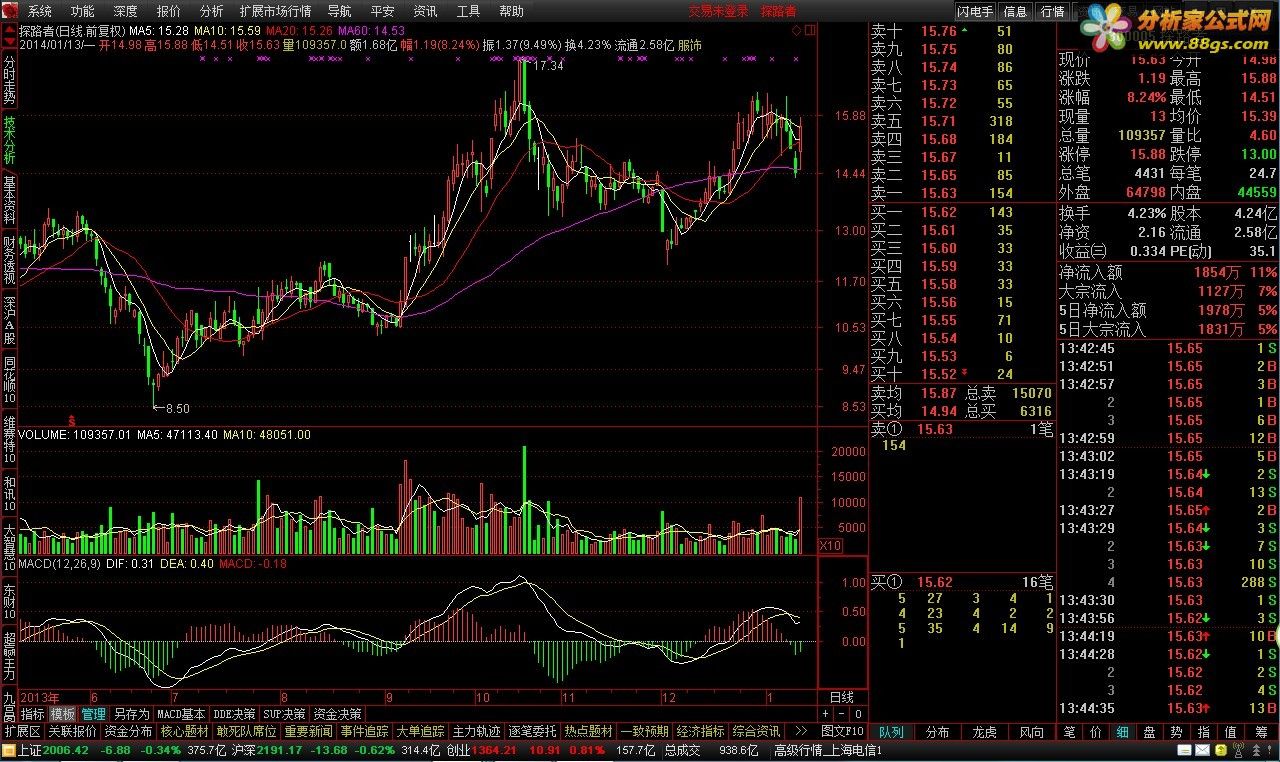Screen dimensions: 1280x762
Task: Open the 关联报价 tab
Action: (x=72, y=731)
